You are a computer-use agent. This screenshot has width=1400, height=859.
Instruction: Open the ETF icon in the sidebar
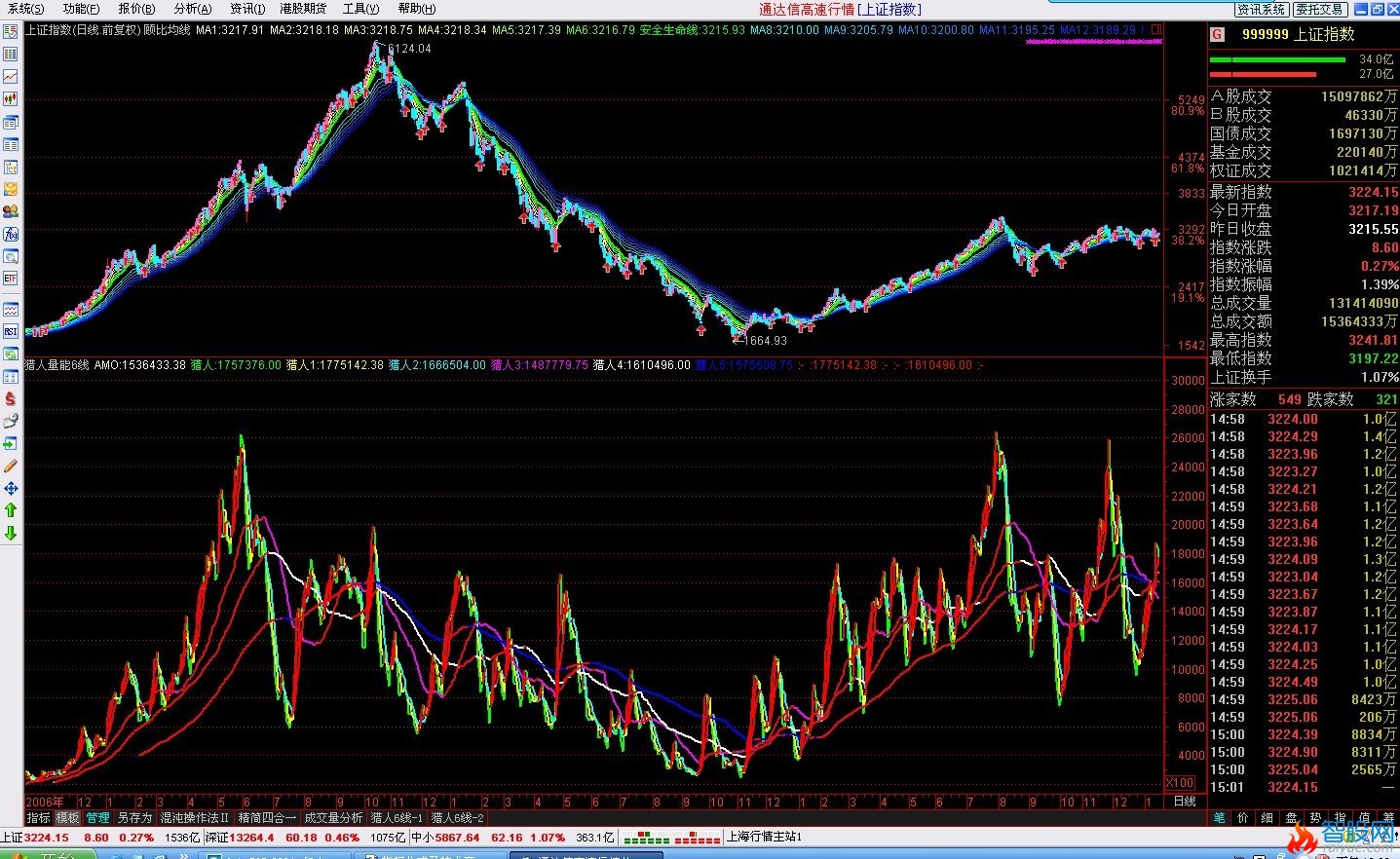(x=11, y=279)
